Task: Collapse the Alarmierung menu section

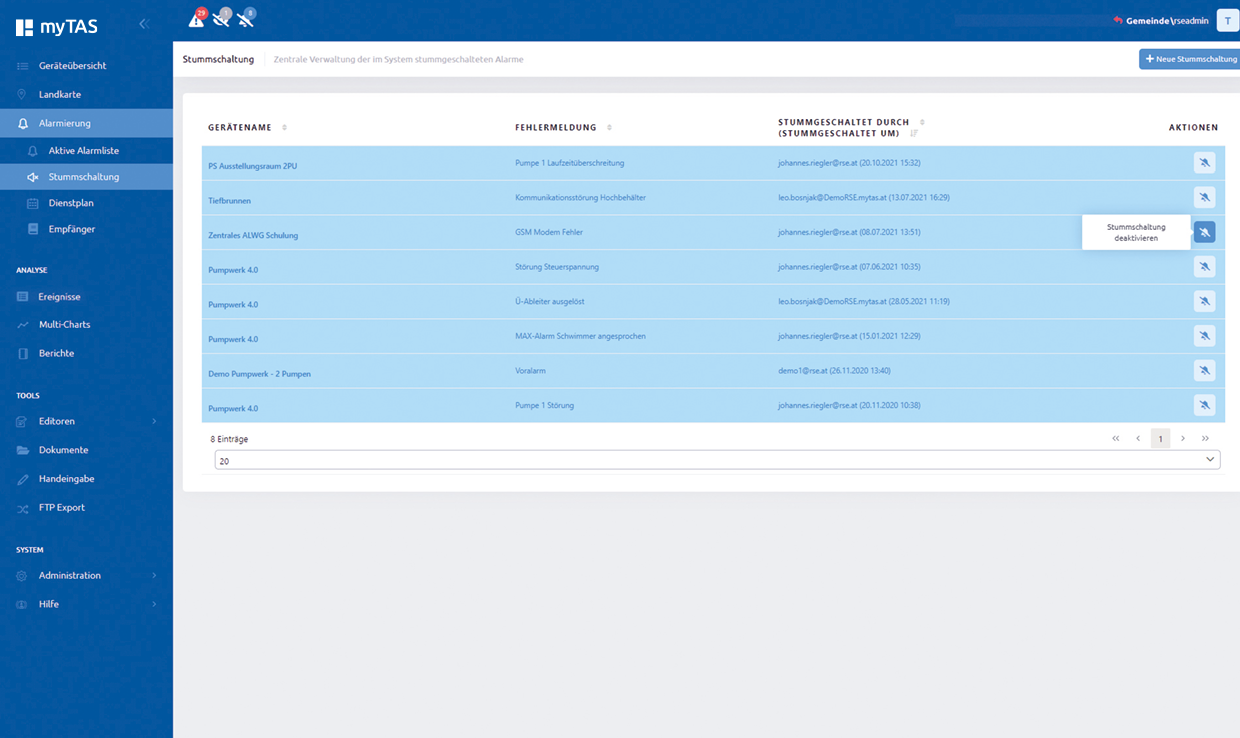Action: (86, 123)
